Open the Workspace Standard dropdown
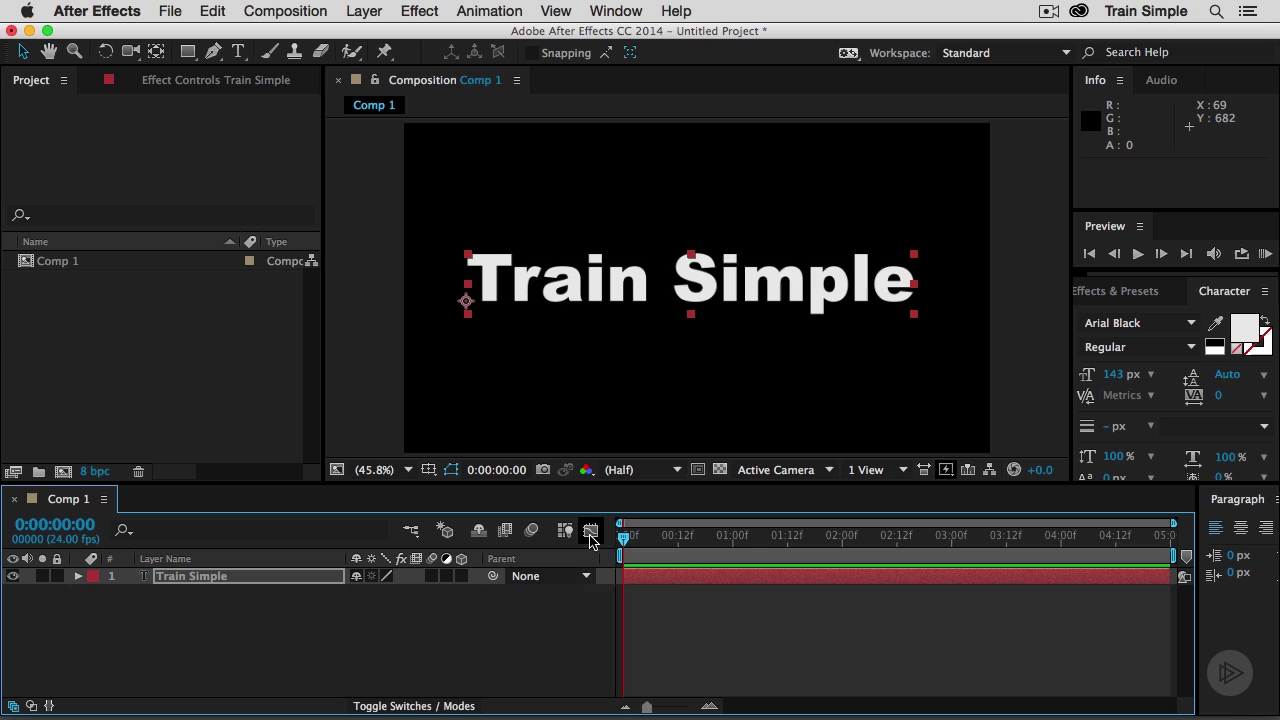 1006,53
